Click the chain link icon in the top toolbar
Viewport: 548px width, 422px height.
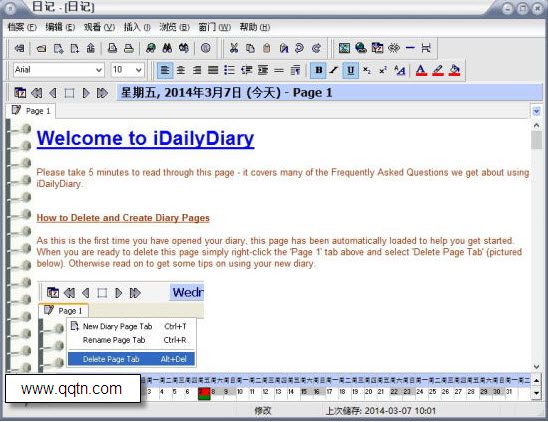point(394,48)
